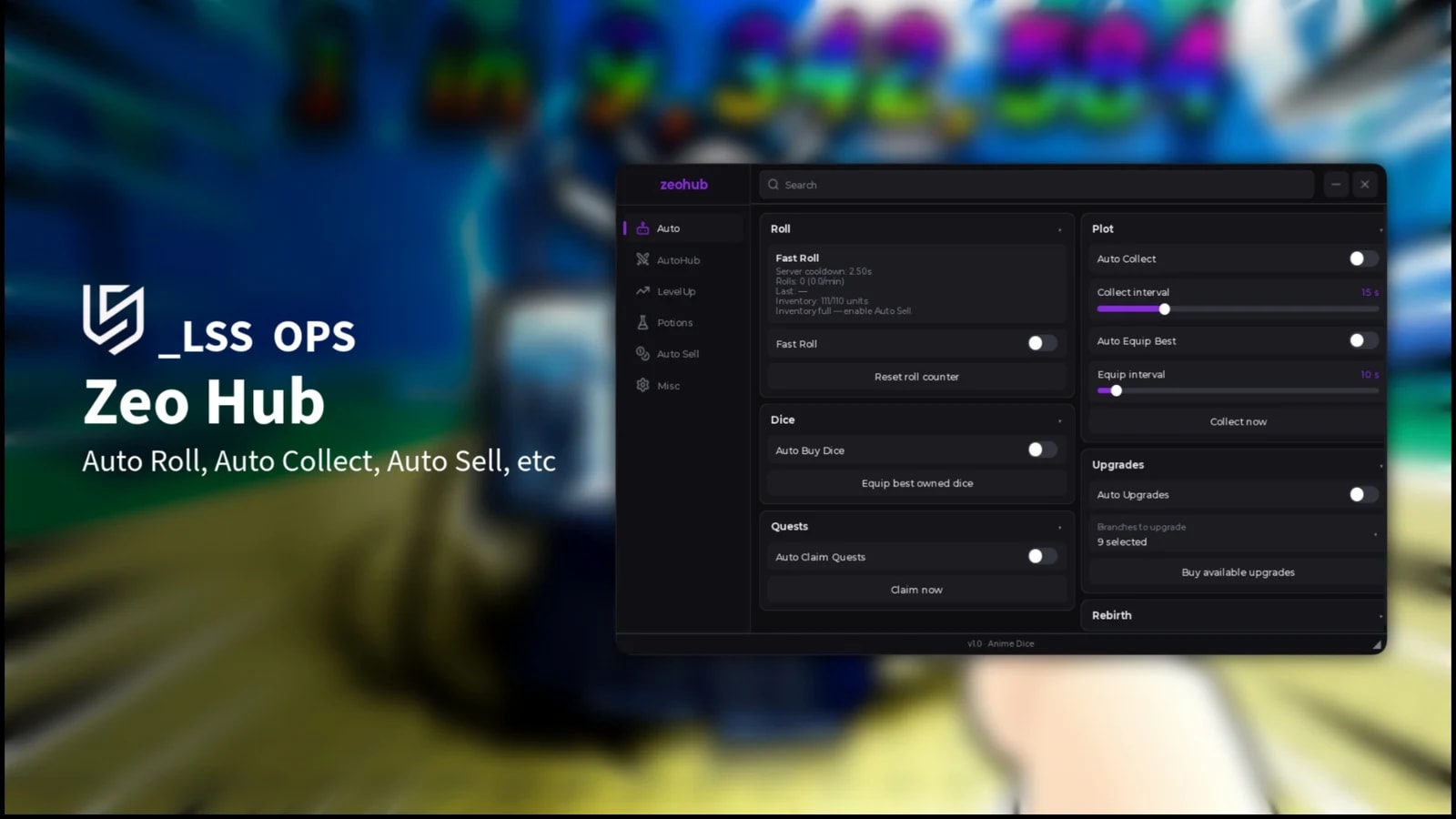Collapse the Dice section
This screenshot has width=1456, height=819.
tap(1059, 420)
